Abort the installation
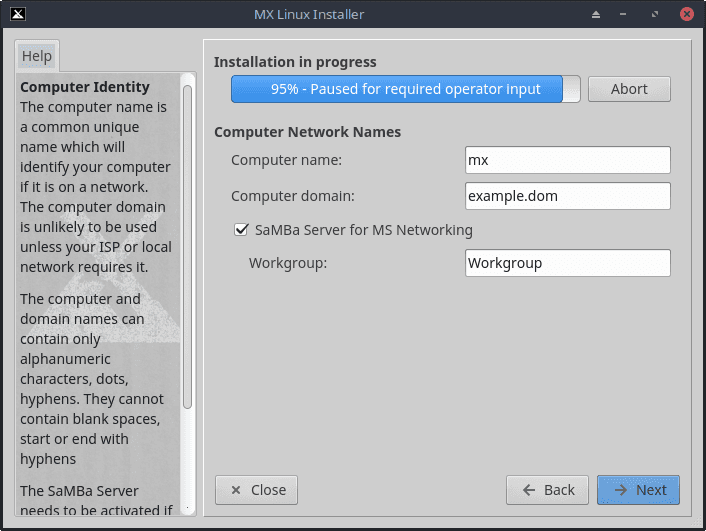The height and width of the screenshot is (531, 706). pos(629,89)
